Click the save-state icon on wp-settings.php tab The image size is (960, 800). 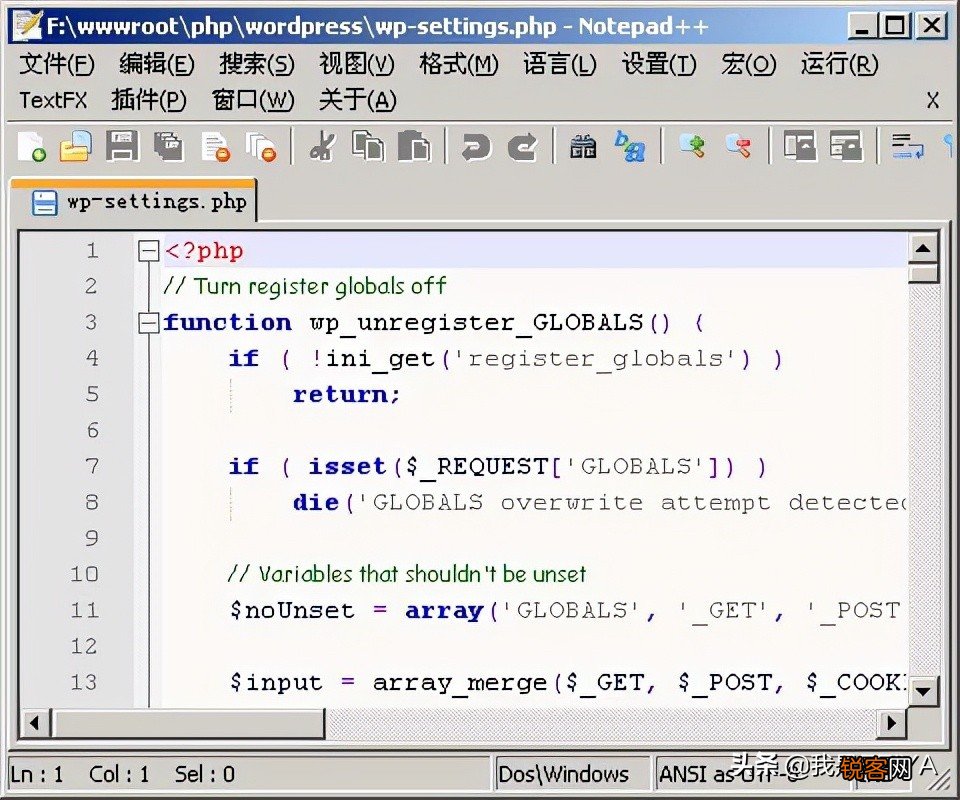point(45,203)
